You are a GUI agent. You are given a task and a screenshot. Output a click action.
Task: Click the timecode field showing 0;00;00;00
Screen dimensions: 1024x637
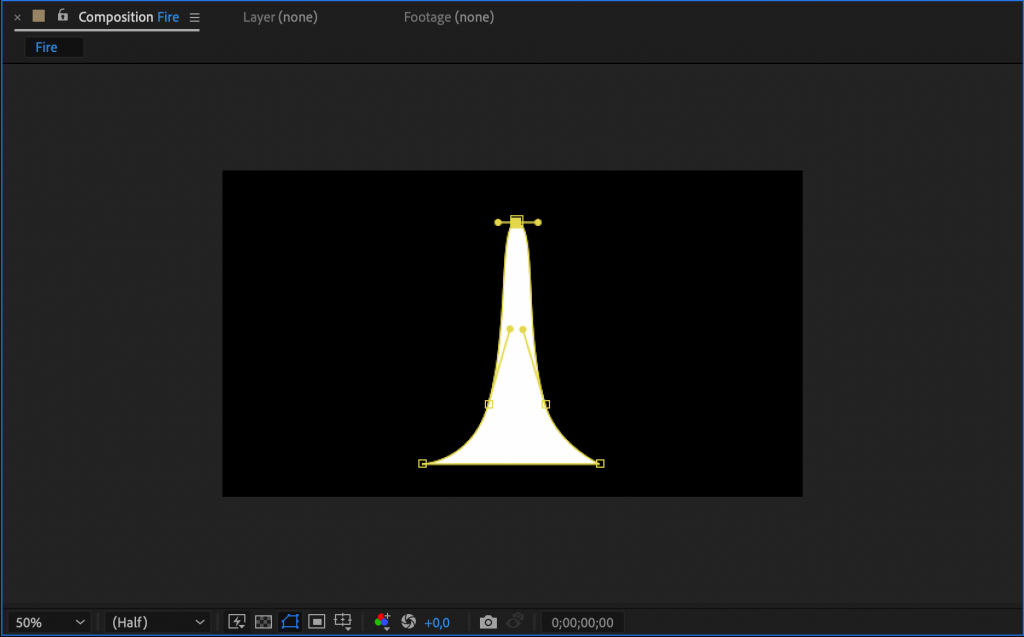tap(583, 622)
